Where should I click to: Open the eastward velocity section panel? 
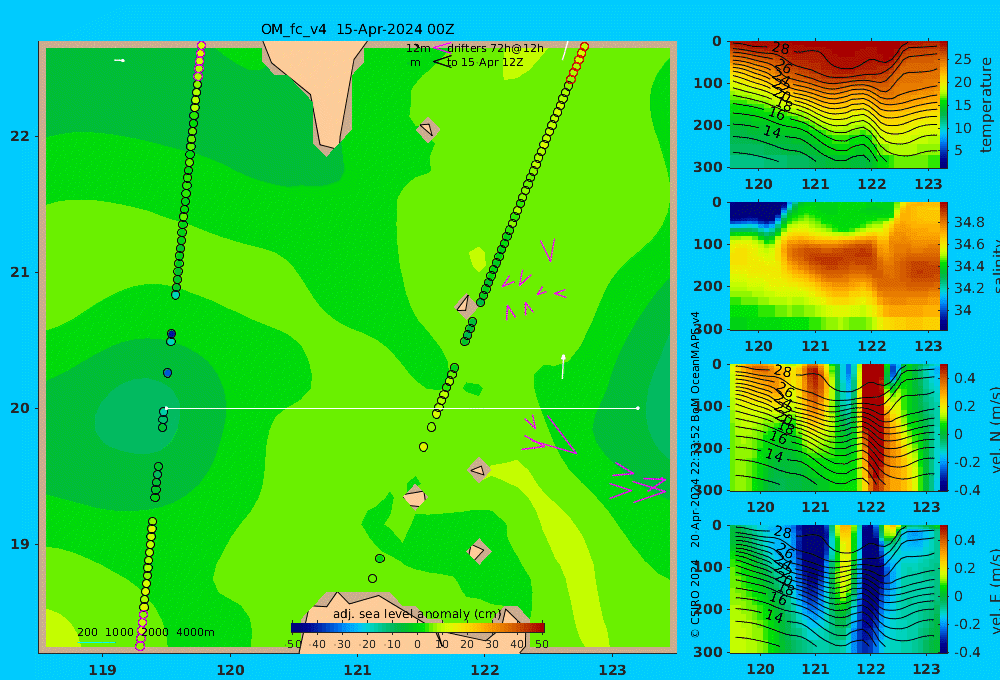pyautogui.click(x=834, y=589)
